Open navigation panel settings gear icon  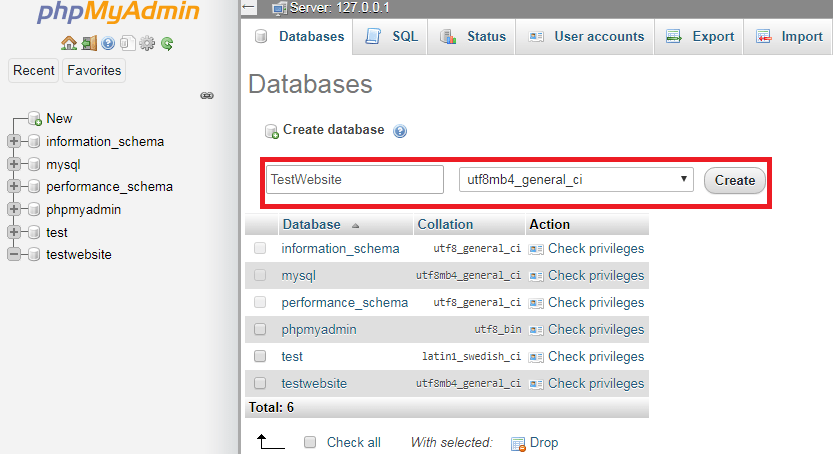click(x=147, y=43)
